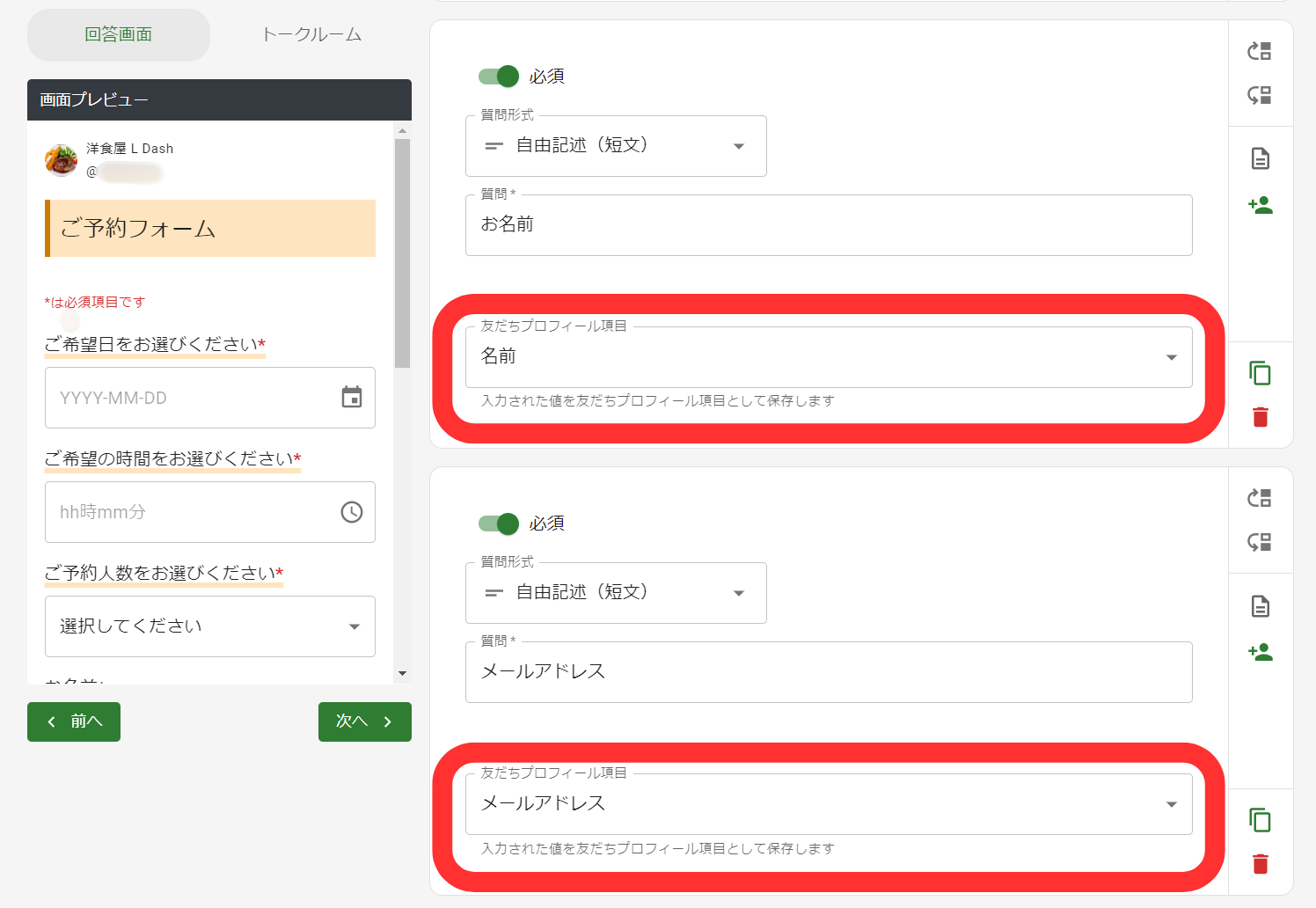Delete the お名前 question block
The width and height of the screenshot is (1316, 908).
[1260, 417]
